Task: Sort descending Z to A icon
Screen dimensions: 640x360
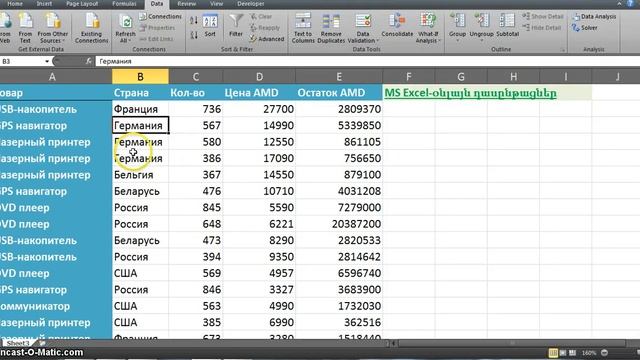Action: pos(194,34)
